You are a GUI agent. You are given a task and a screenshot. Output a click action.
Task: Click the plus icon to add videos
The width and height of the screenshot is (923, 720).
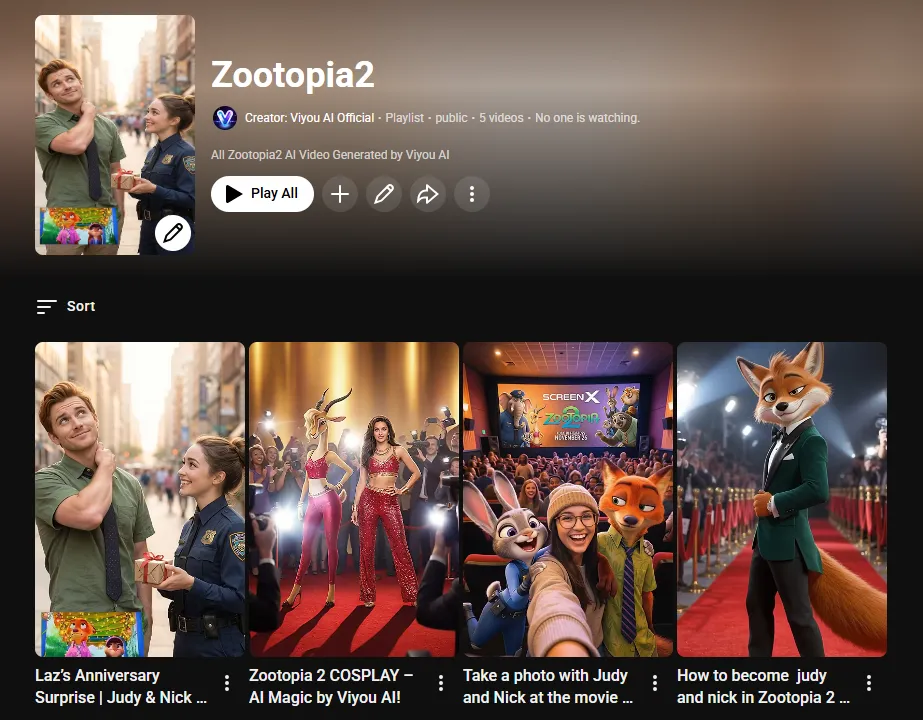pyautogui.click(x=340, y=194)
